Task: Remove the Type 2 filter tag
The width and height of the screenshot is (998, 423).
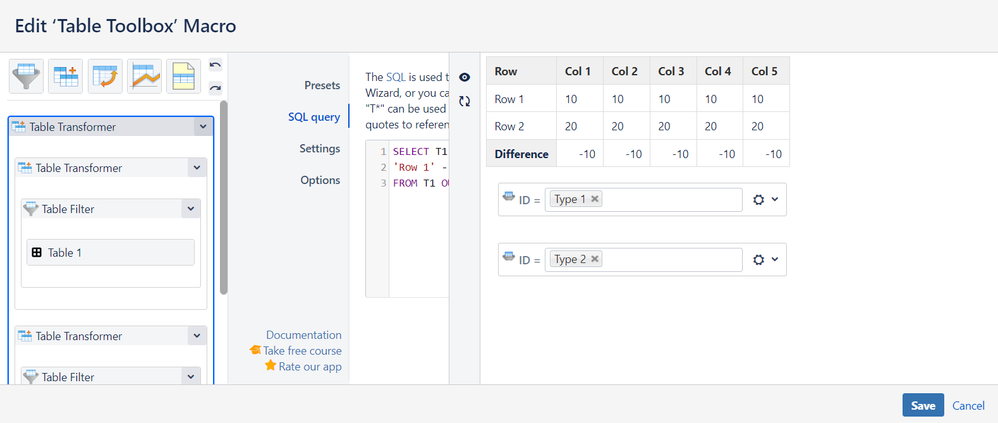Action: pyautogui.click(x=595, y=259)
